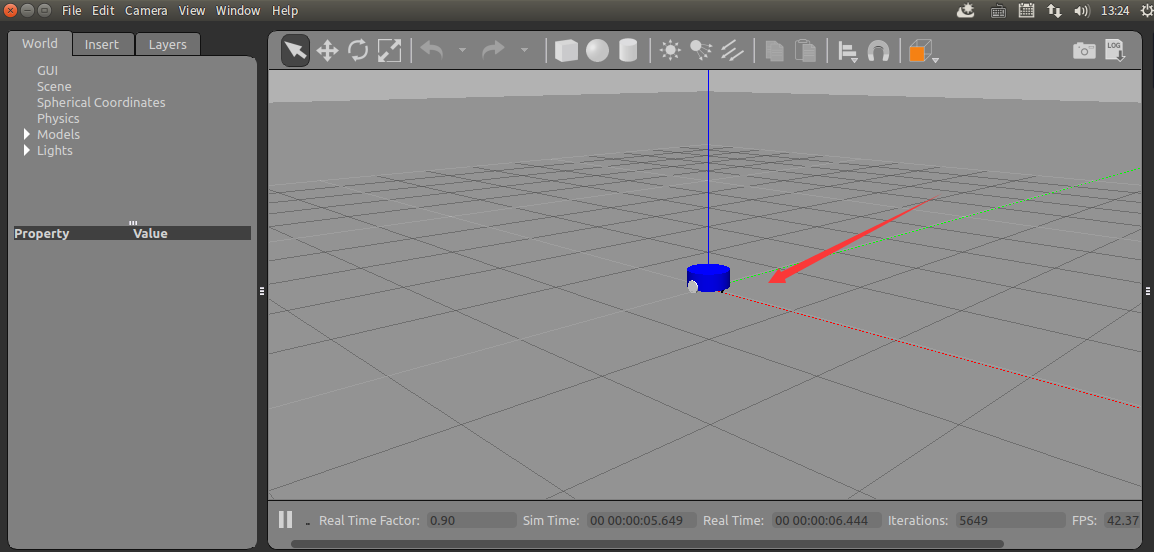Insert a cylinder shape
The height and width of the screenshot is (552, 1154).
point(628,51)
